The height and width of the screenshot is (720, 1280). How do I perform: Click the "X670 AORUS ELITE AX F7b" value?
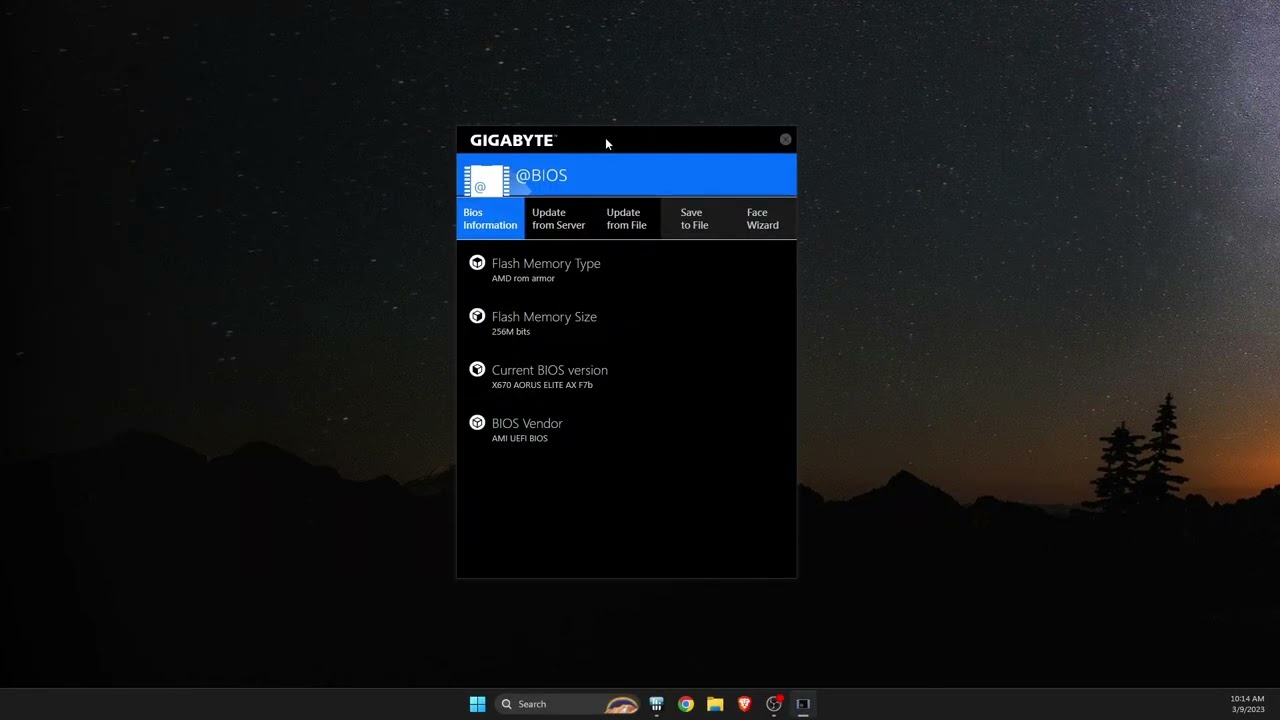[x=542, y=385]
